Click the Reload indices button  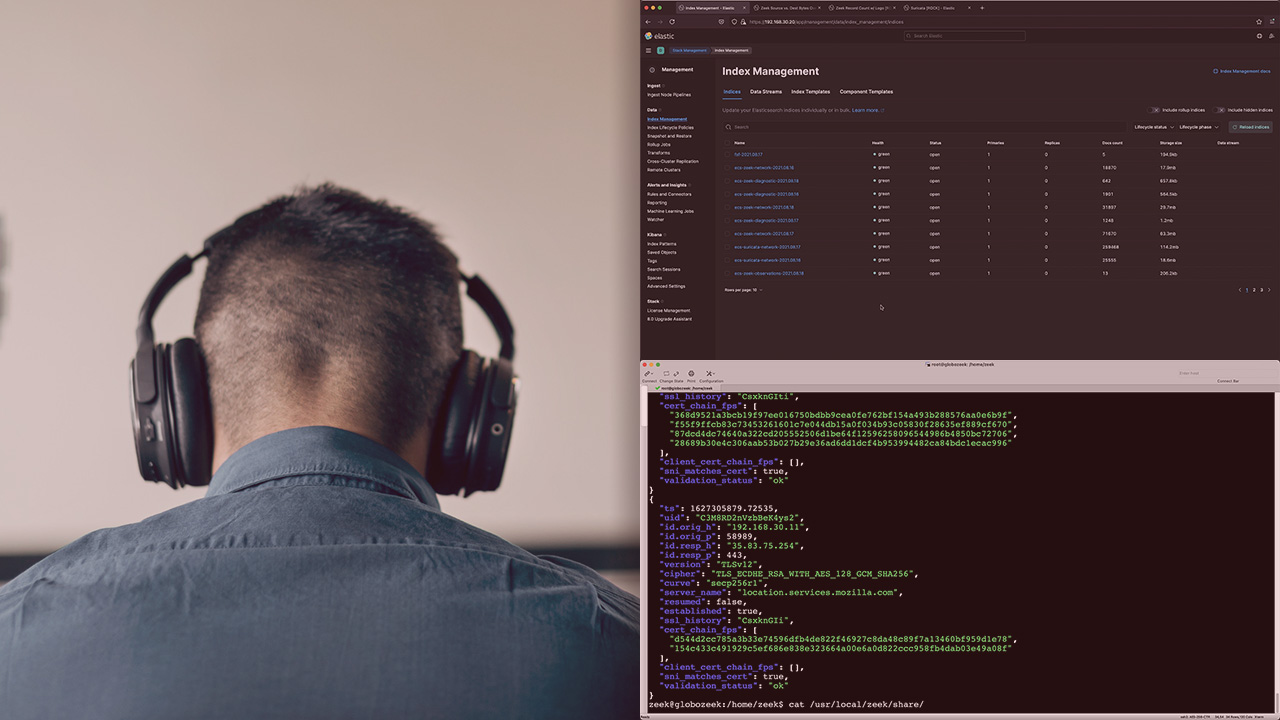pyautogui.click(x=1250, y=127)
